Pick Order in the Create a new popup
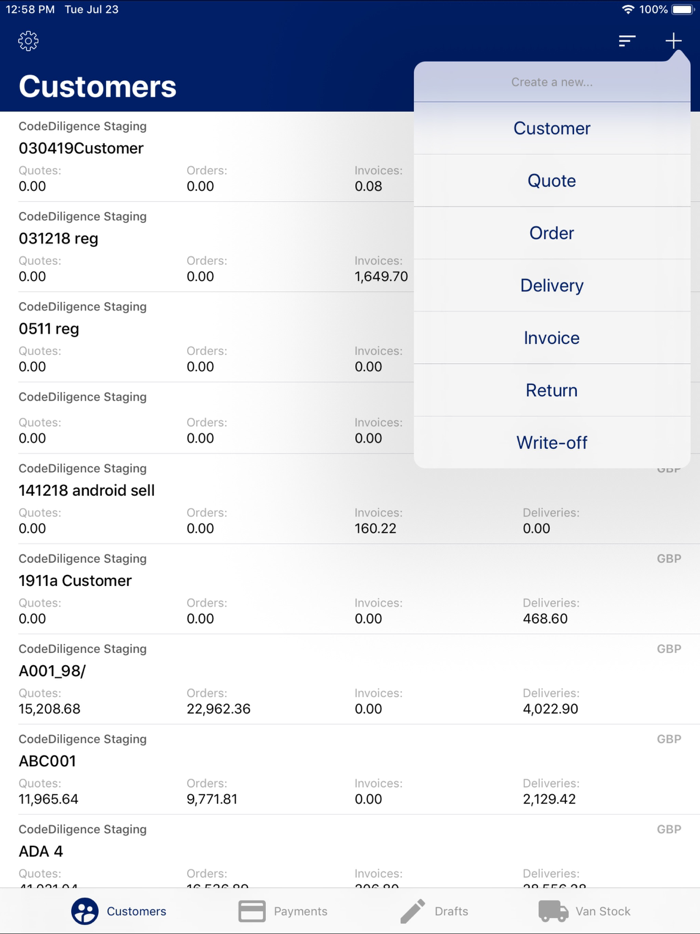 pos(552,233)
